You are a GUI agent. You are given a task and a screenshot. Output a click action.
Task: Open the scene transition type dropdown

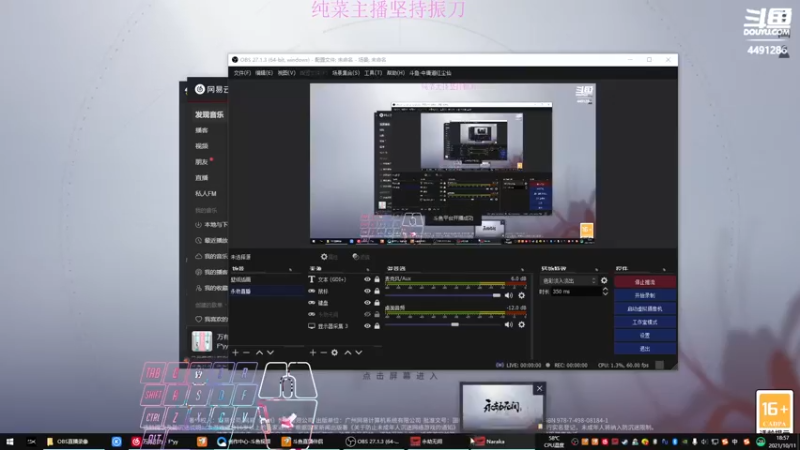(x=568, y=281)
